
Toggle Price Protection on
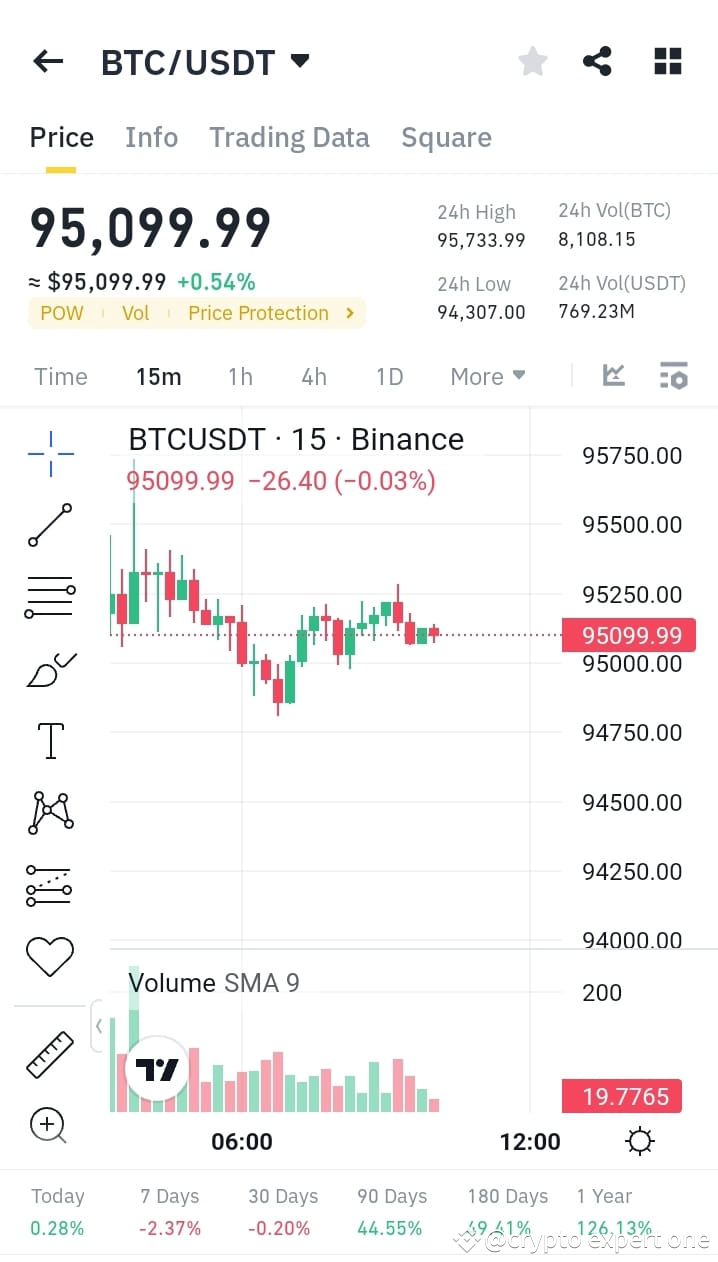pyautogui.click(x=258, y=313)
